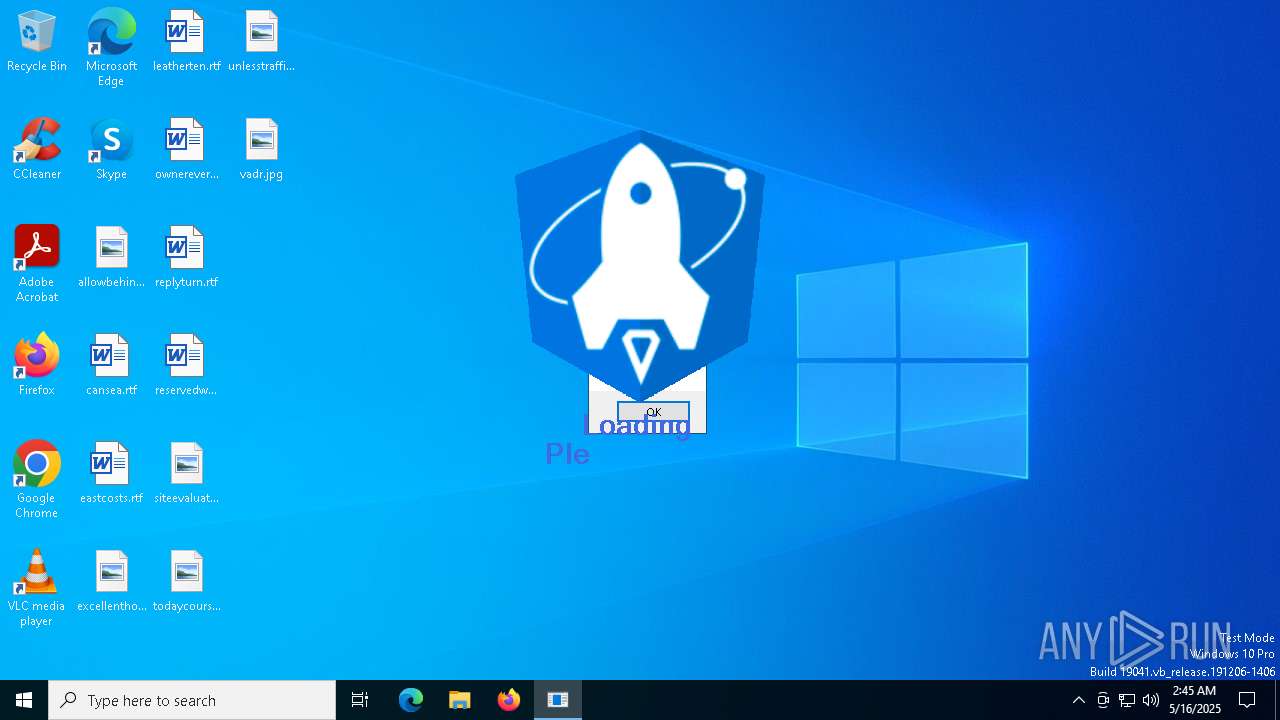Open File Explorer from taskbar

point(460,700)
